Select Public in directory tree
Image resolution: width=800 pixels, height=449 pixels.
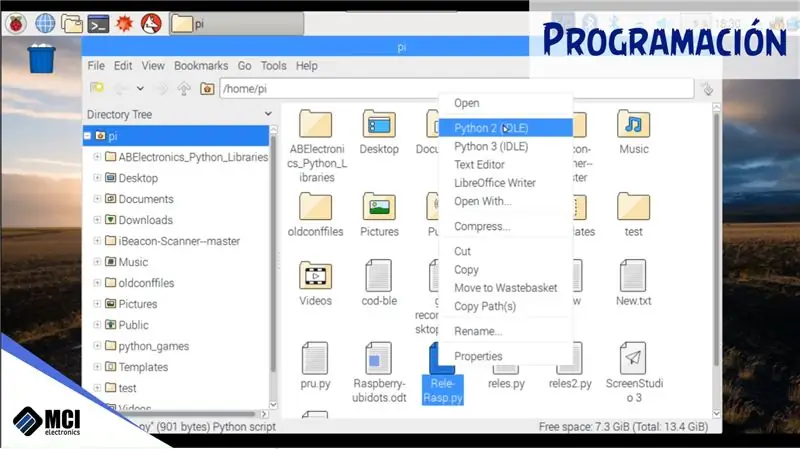coord(133,325)
